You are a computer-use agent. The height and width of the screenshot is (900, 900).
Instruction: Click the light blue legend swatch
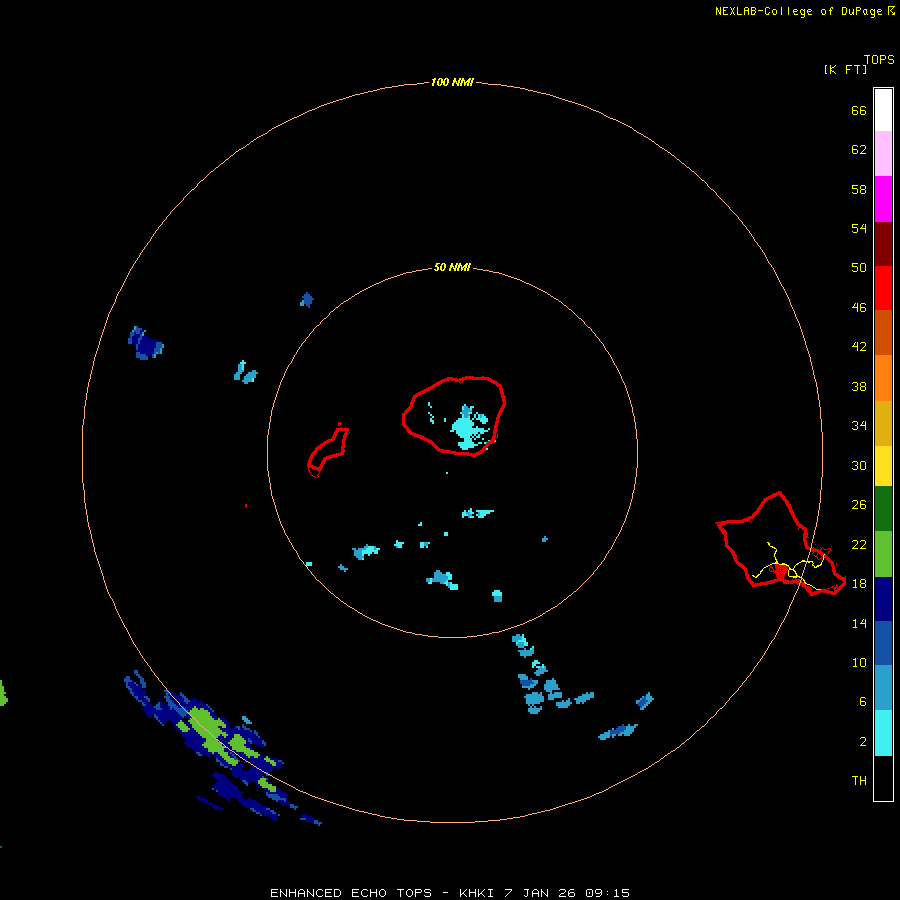883,688
